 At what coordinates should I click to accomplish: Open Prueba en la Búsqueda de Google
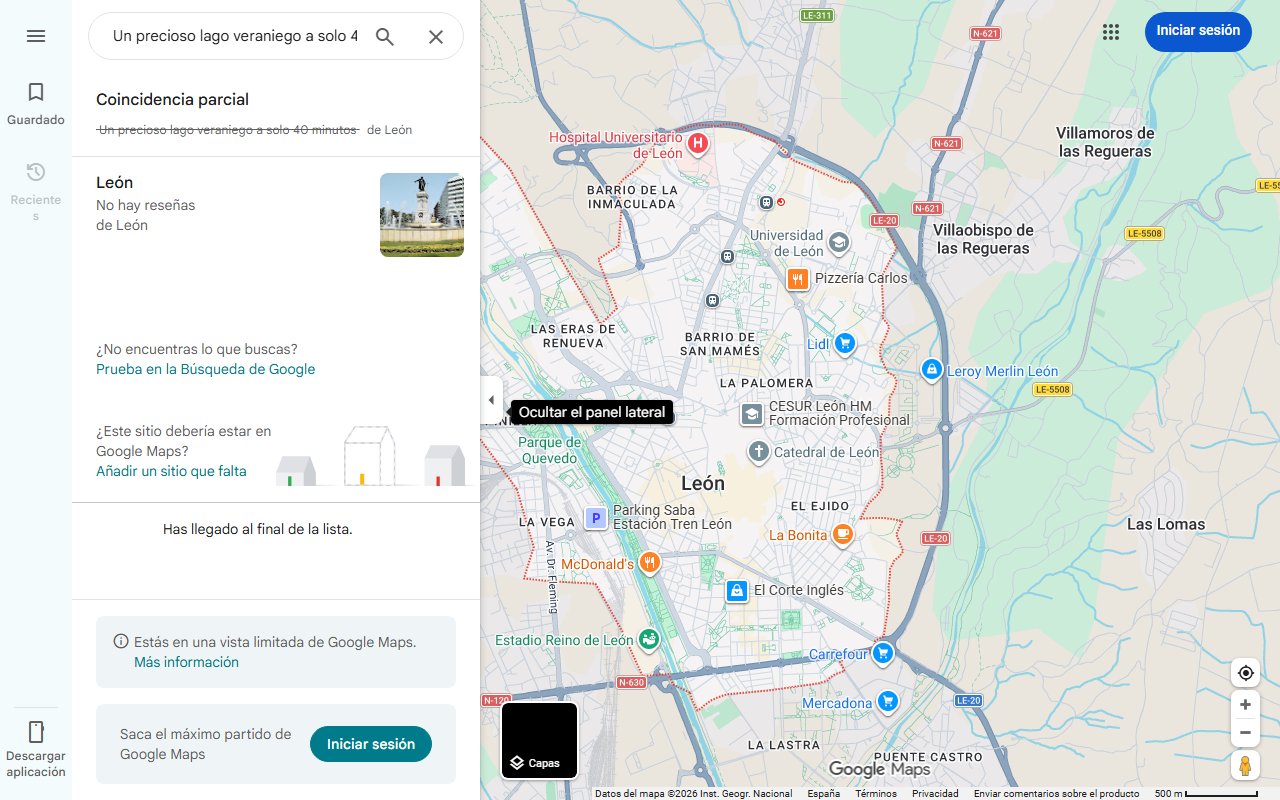[205, 370]
